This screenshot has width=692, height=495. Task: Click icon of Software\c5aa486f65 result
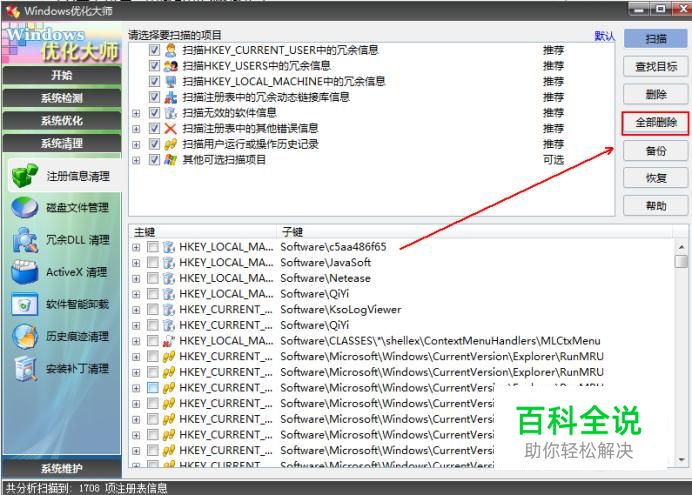169,247
